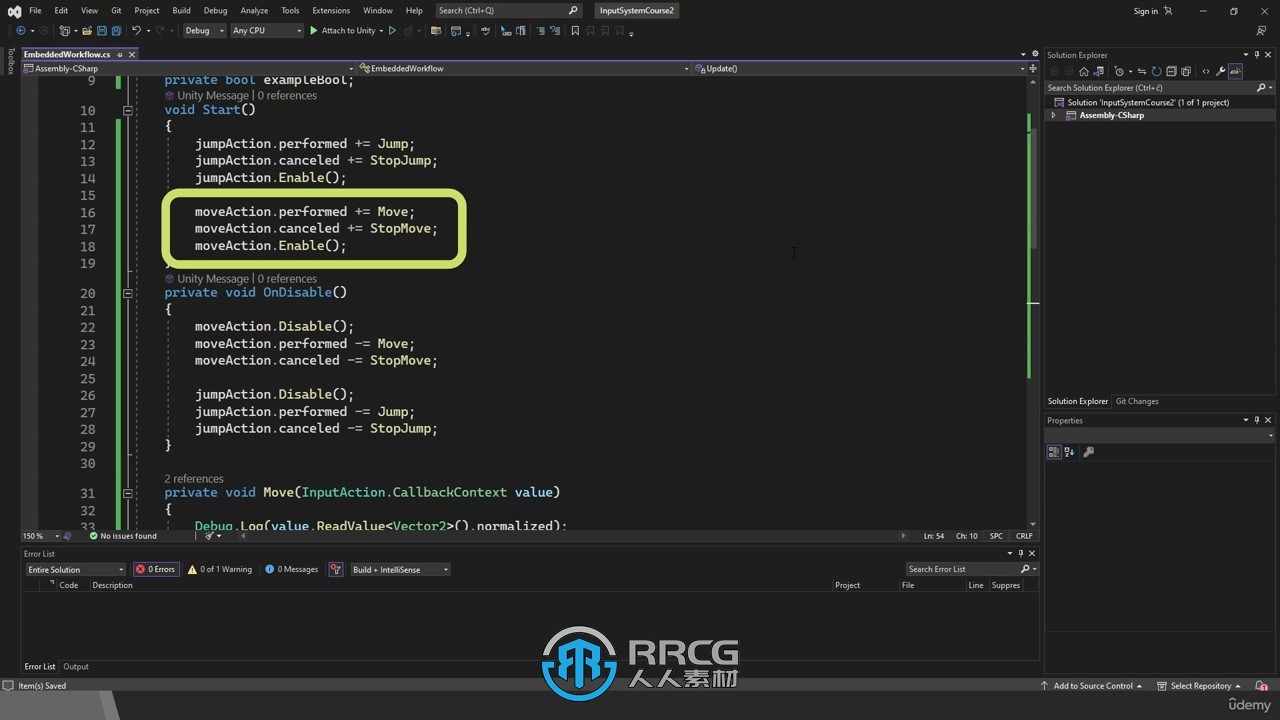Click Add to Source Control
Viewport: 1280px width, 720px height.
(x=1092, y=686)
